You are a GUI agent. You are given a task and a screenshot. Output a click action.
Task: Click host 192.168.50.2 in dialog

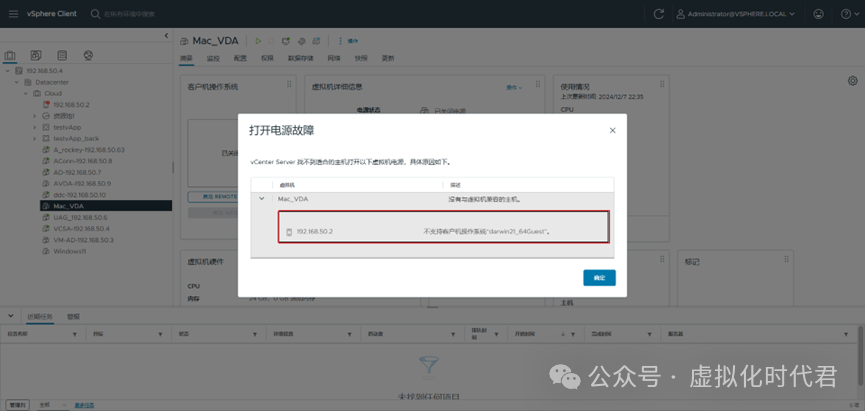click(314, 232)
